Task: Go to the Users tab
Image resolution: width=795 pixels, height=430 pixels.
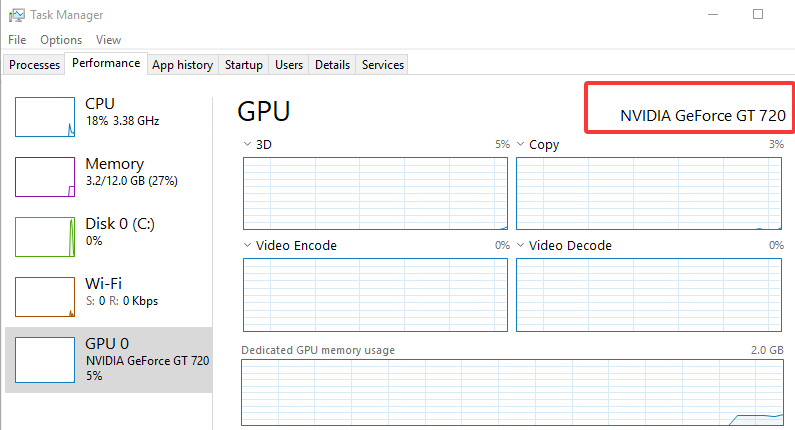Action: 288,65
